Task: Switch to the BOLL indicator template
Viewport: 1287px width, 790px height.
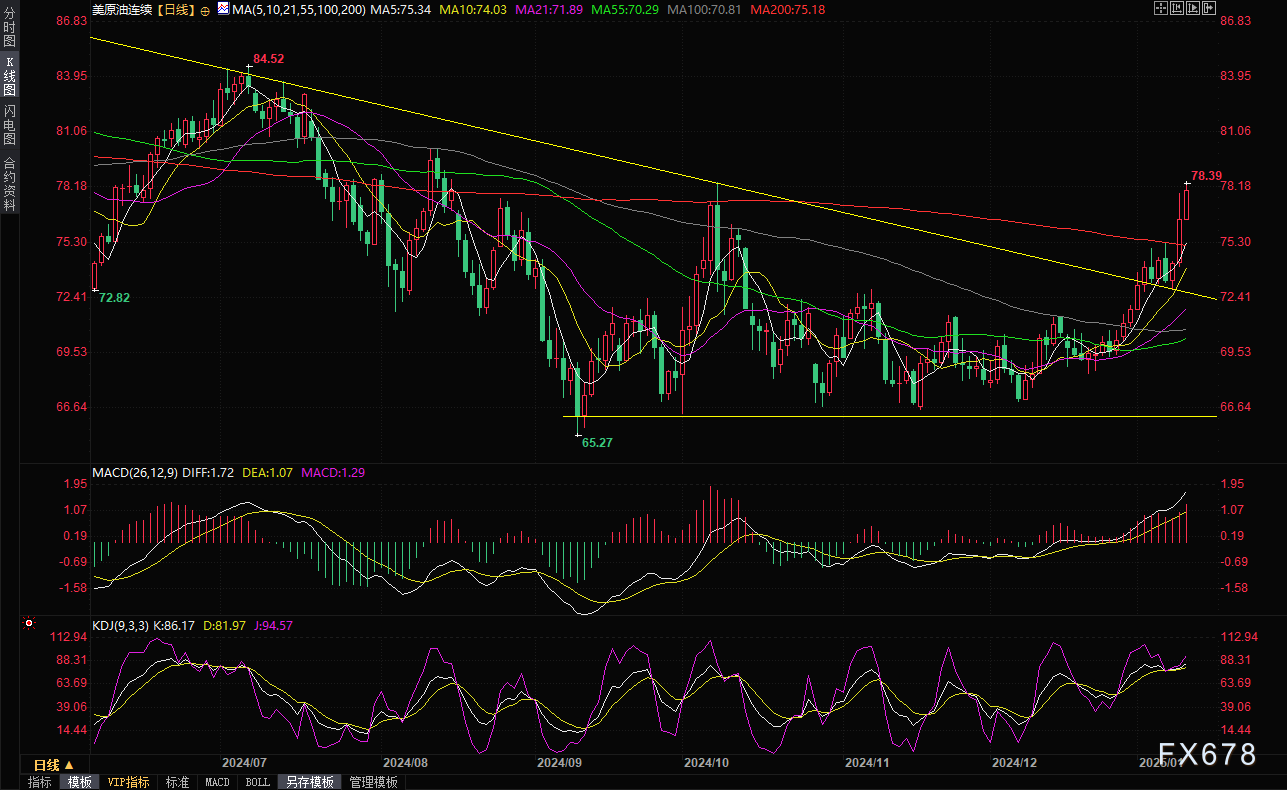Action: tap(257, 782)
